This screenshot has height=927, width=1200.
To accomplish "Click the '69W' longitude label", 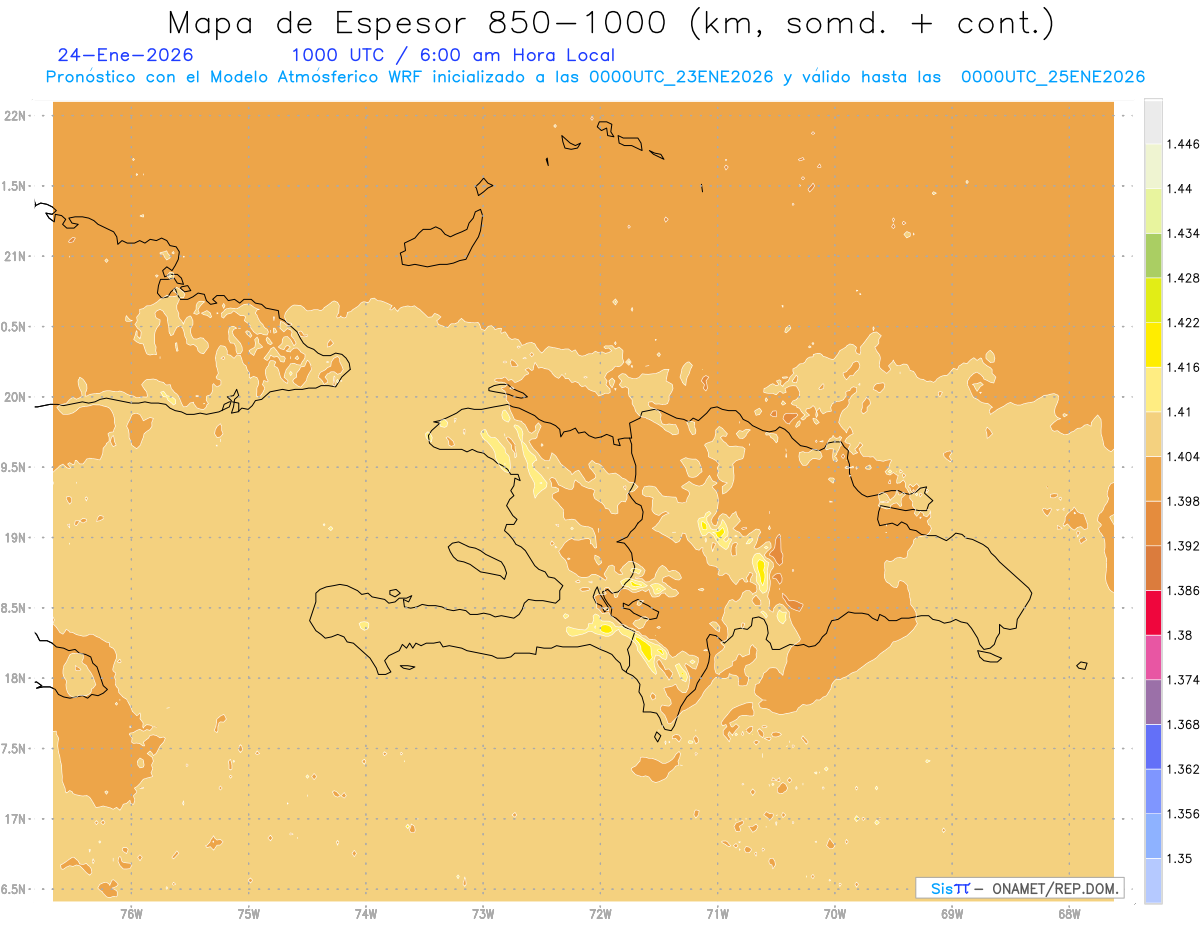I will coord(952,914).
